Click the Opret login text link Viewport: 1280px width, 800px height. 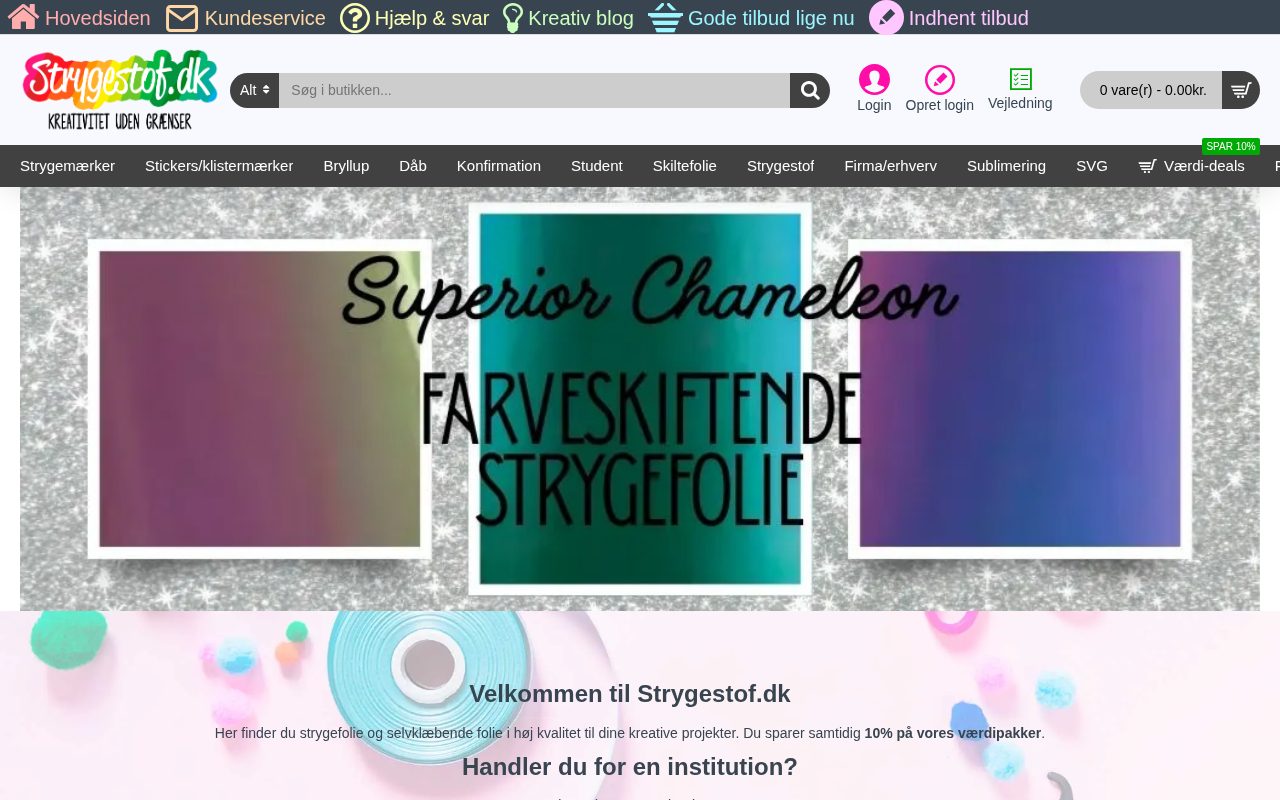click(940, 105)
